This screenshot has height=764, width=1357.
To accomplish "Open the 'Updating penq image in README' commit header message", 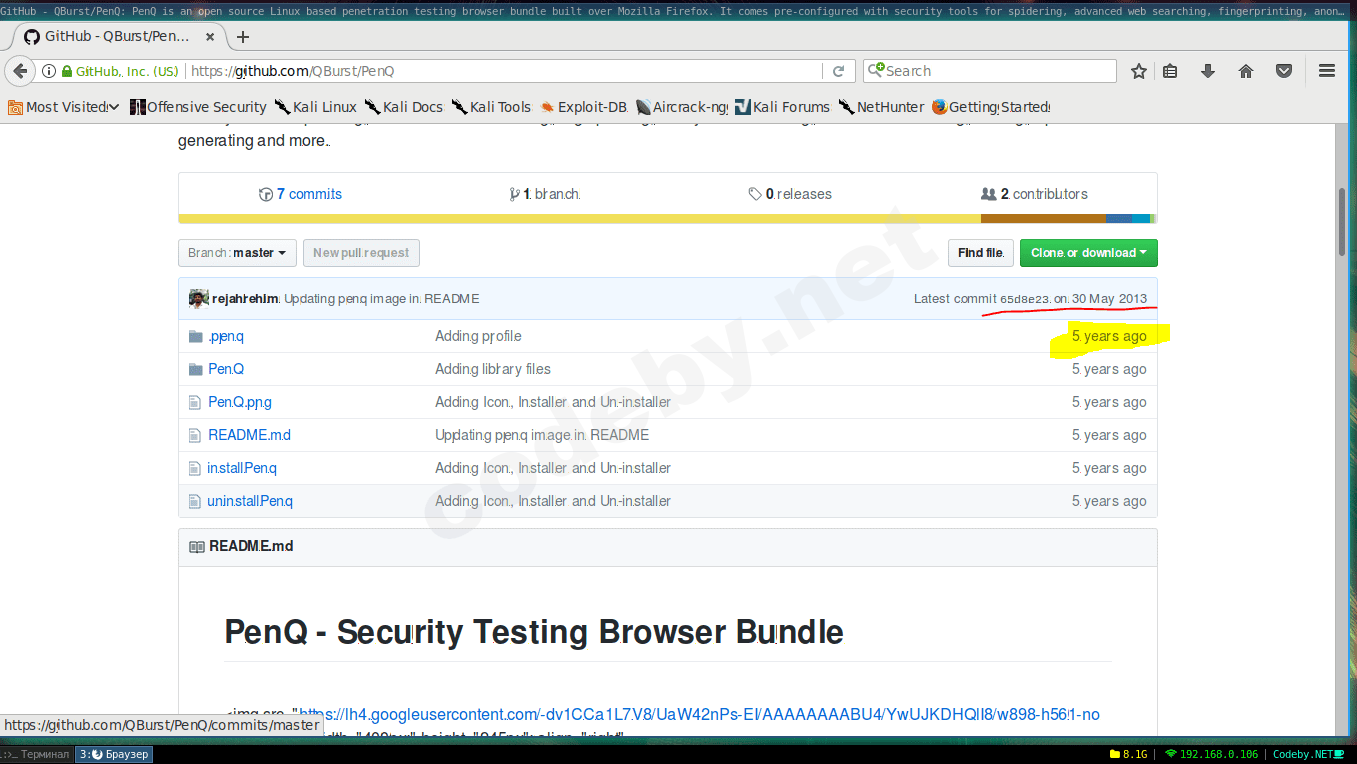I will point(382,299).
